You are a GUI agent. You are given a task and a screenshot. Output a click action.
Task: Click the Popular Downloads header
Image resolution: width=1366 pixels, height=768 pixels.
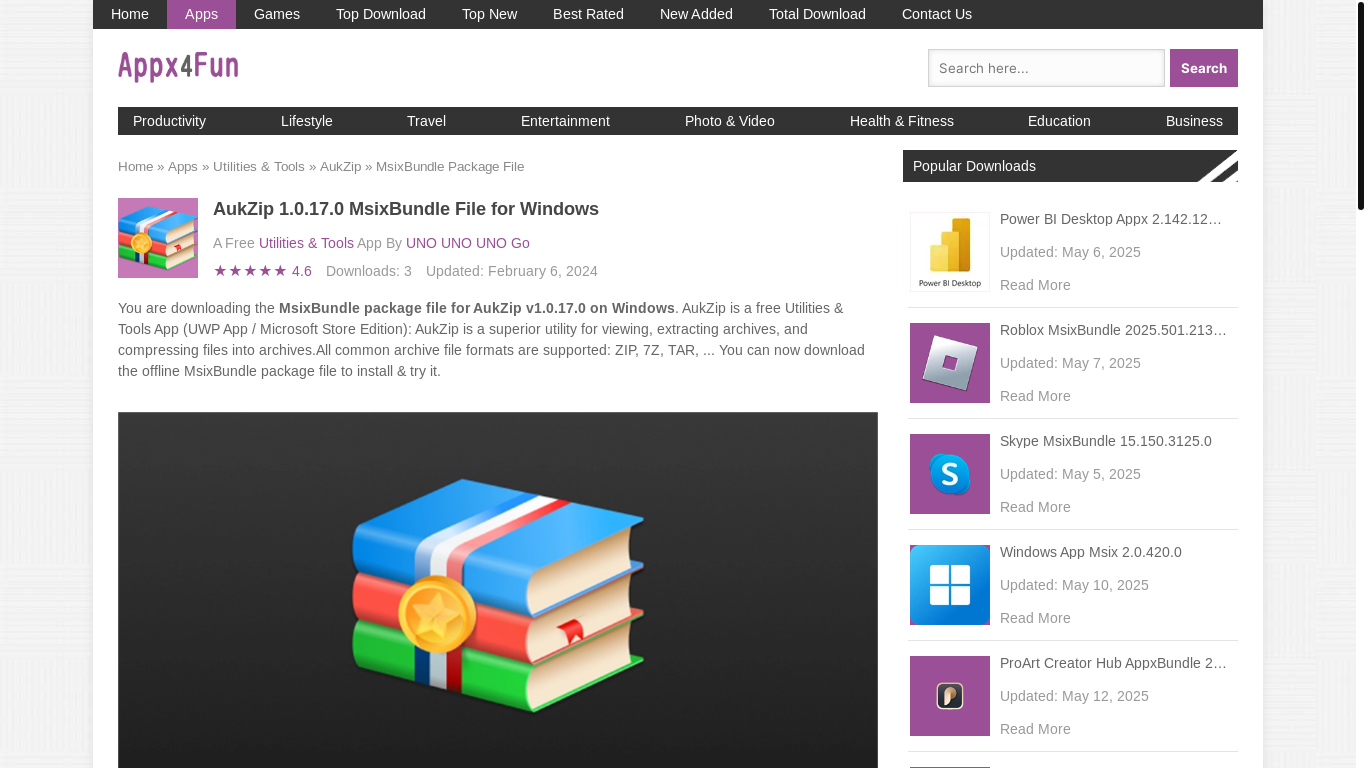(x=1070, y=166)
